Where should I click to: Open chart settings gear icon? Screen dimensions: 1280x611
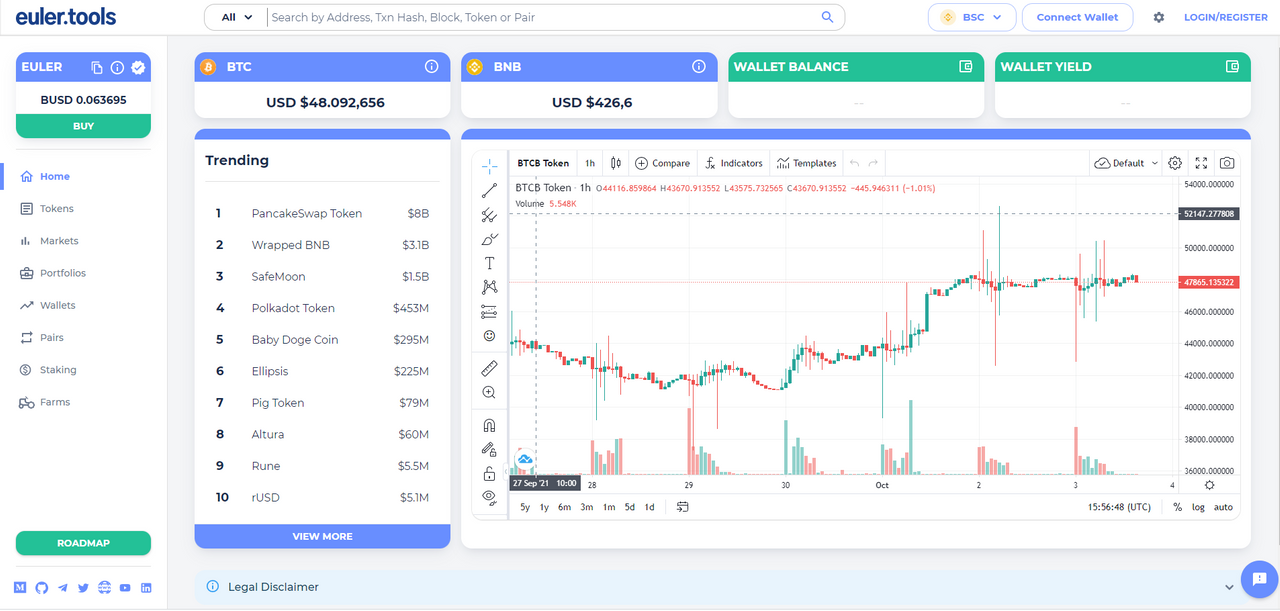coord(1175,163)
